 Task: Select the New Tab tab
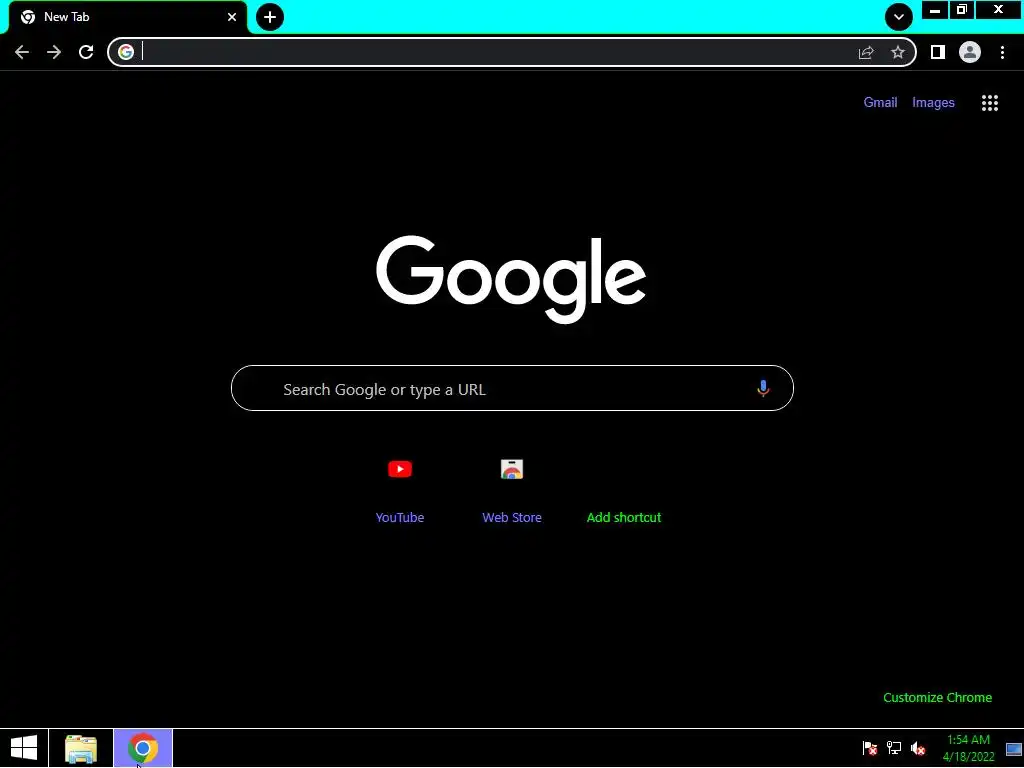127,17
